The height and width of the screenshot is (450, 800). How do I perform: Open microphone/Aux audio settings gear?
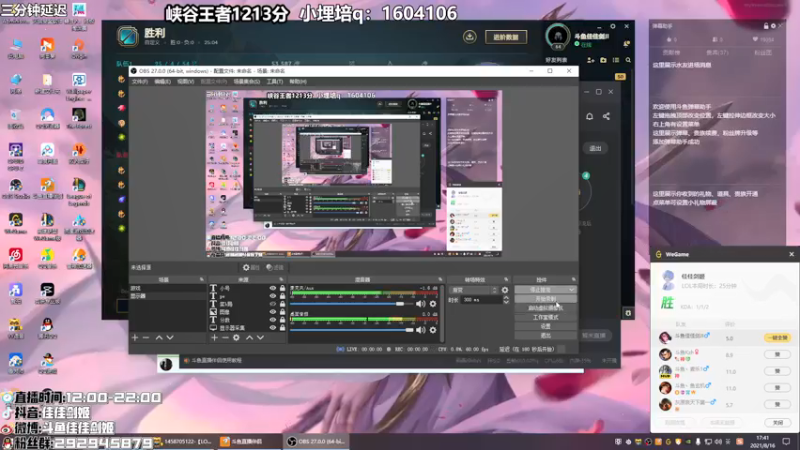coord(433,304)
